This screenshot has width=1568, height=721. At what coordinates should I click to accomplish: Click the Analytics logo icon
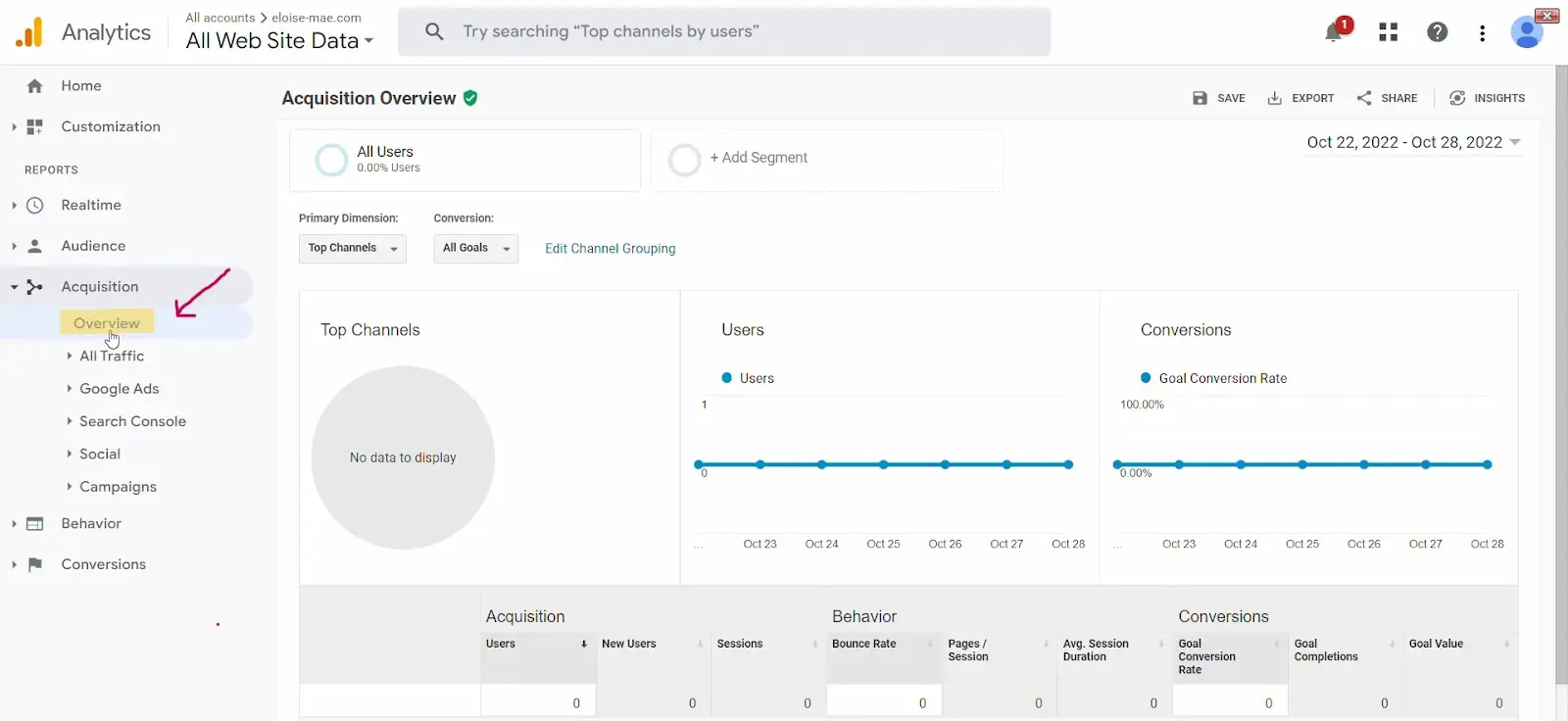pos(29,32)
